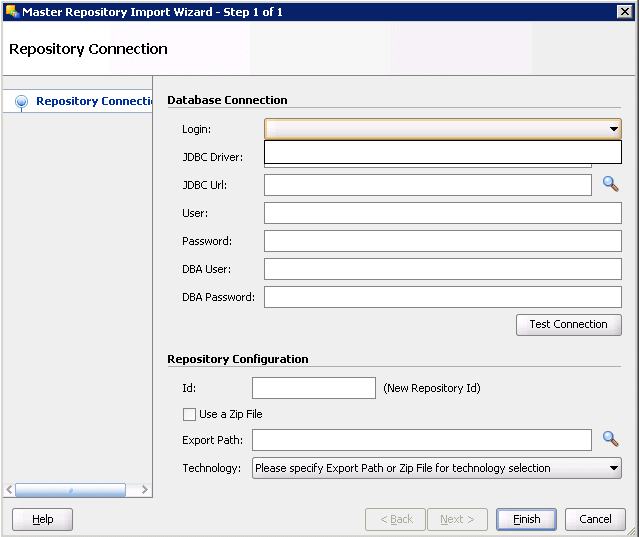The width and height of the screenshot is (639, 537).
Task: Expand the Technology selection dropdown
Action: (x=613, y=468)
